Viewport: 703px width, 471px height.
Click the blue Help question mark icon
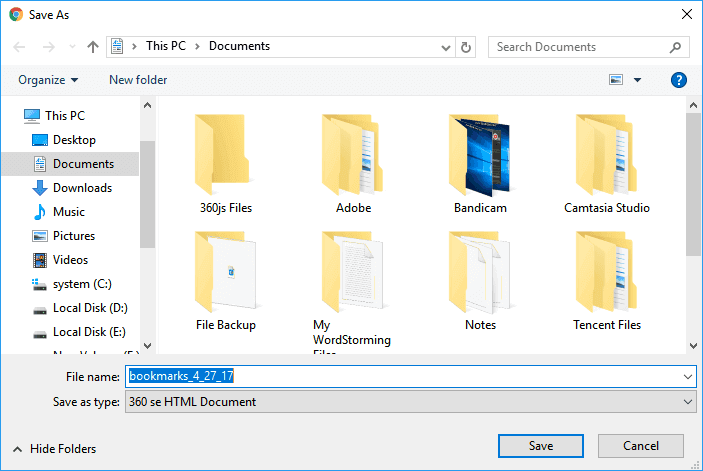tap(678, 80)
